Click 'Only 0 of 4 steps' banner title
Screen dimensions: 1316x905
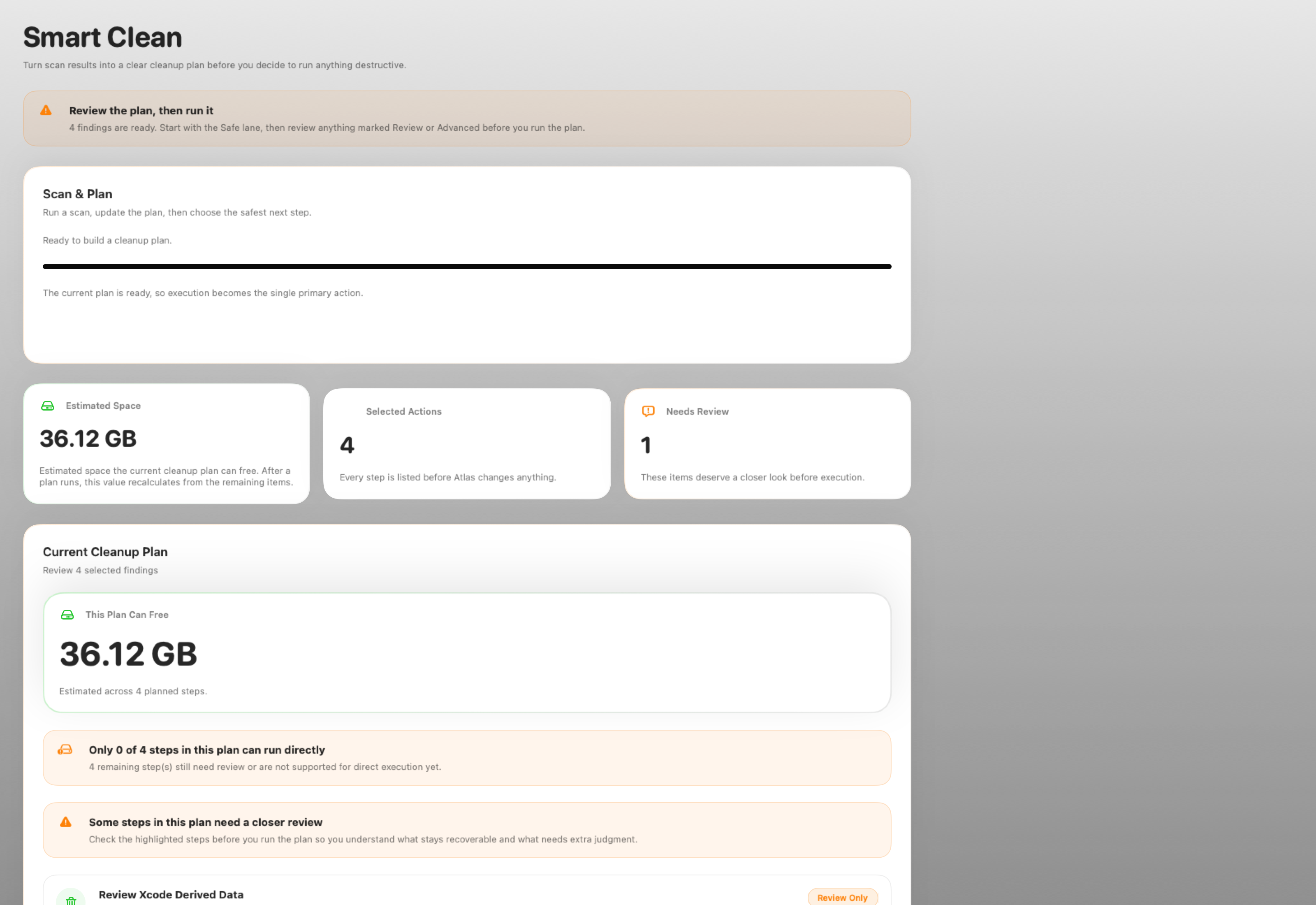point(206,750)
